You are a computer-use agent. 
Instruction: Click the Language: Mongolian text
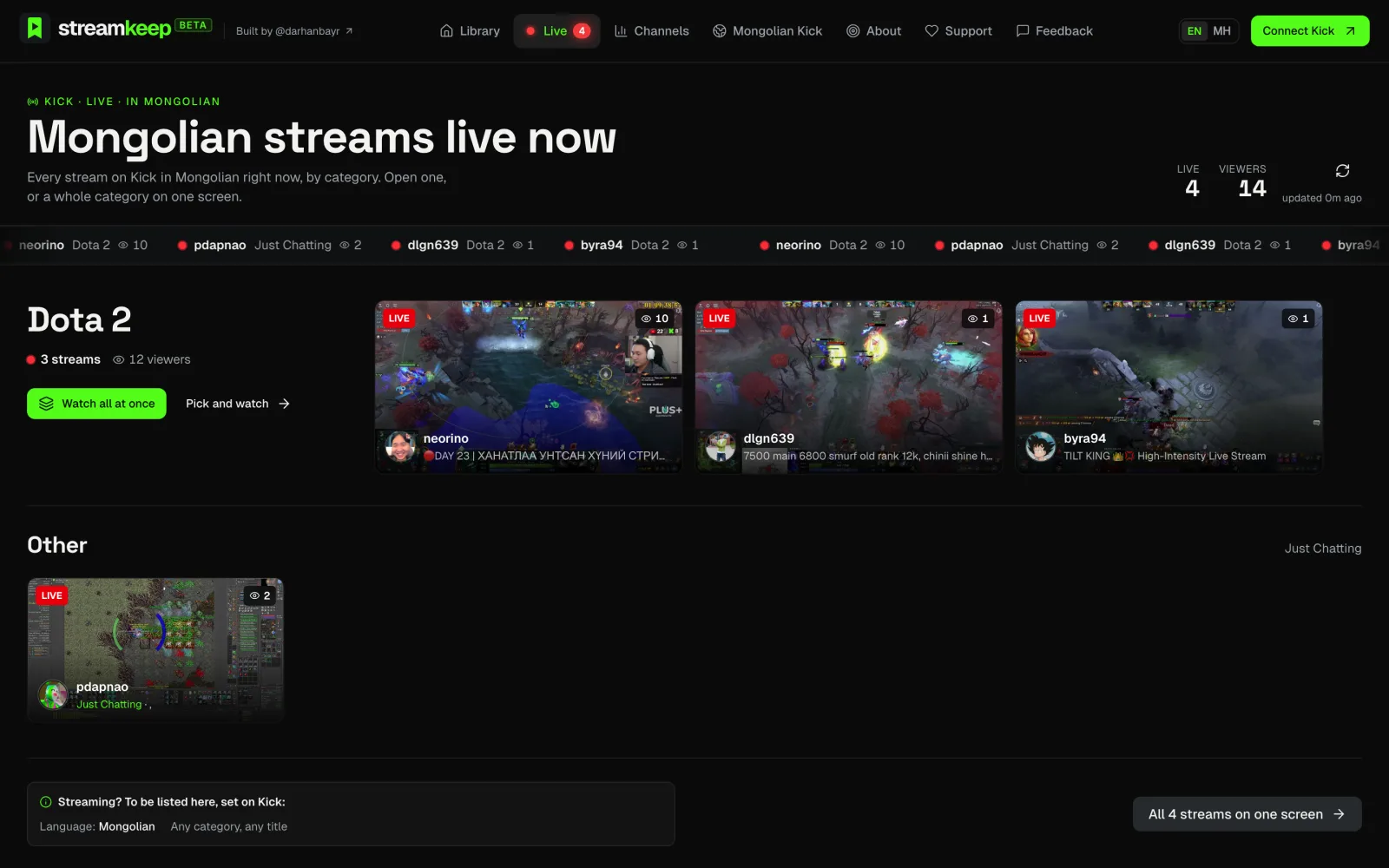click(97, 826)
